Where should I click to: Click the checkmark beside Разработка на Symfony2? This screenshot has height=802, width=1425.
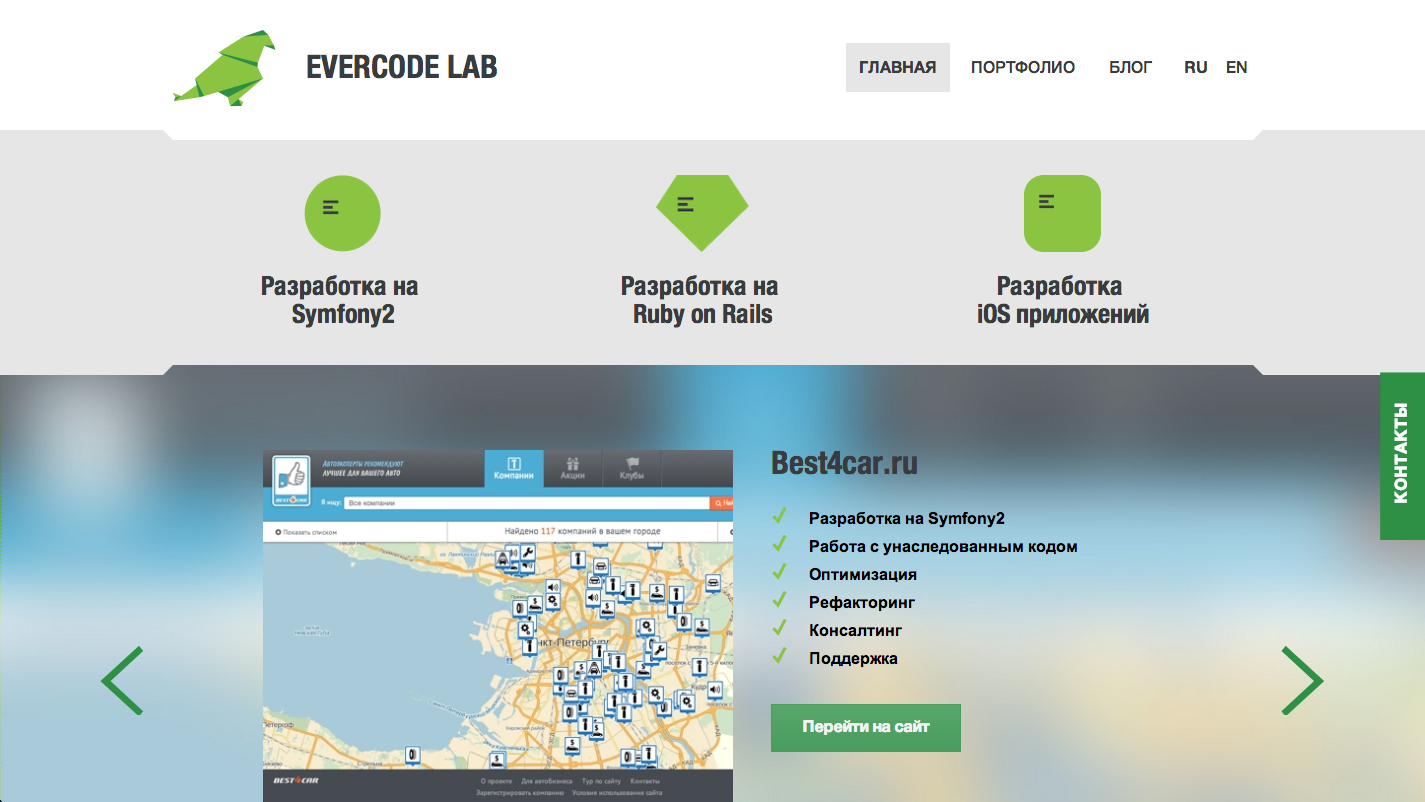pyautogui.click(x=779, y=517)
